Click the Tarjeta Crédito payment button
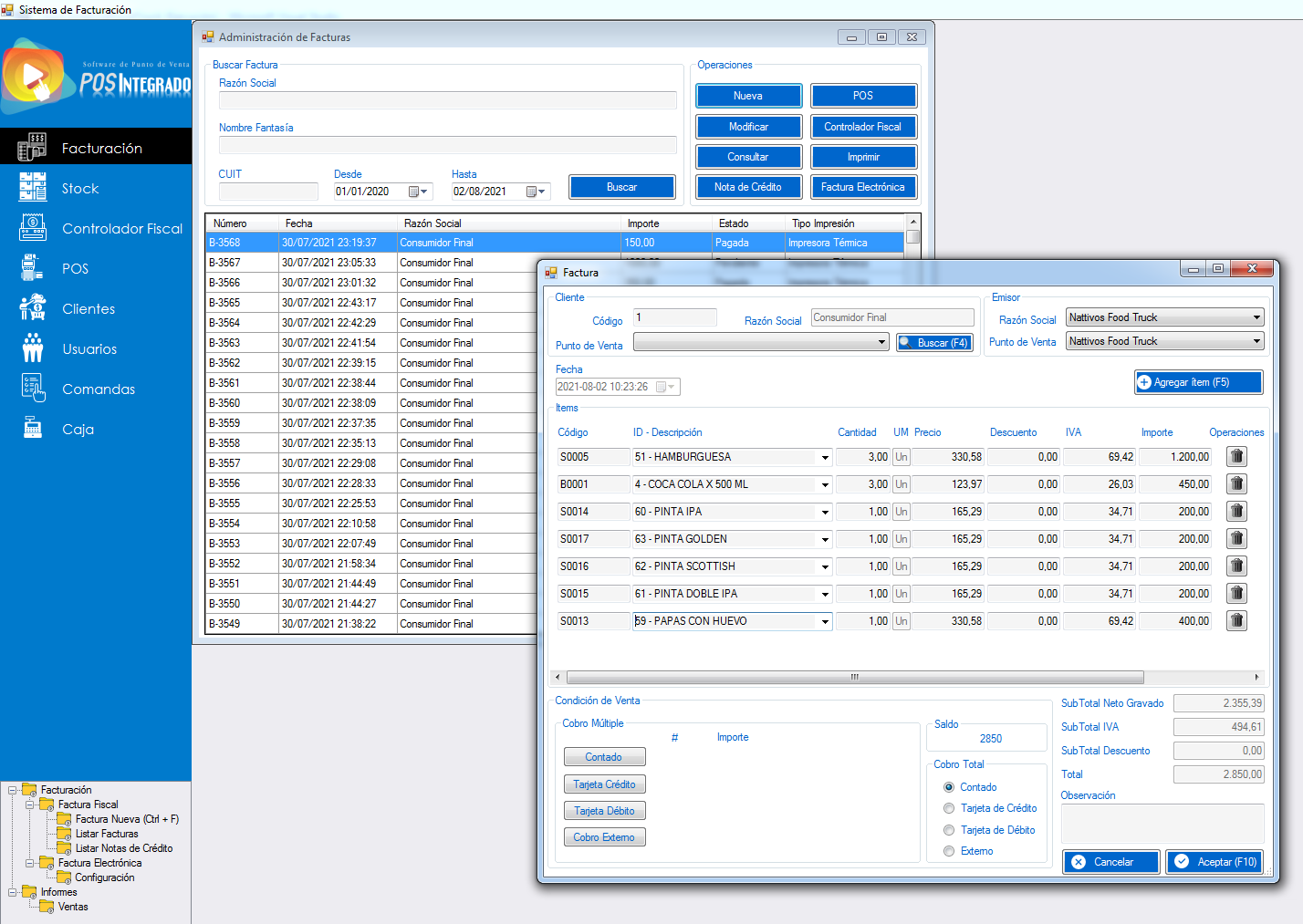Screen dimensions: 1303x924 [x=604, y=784]
